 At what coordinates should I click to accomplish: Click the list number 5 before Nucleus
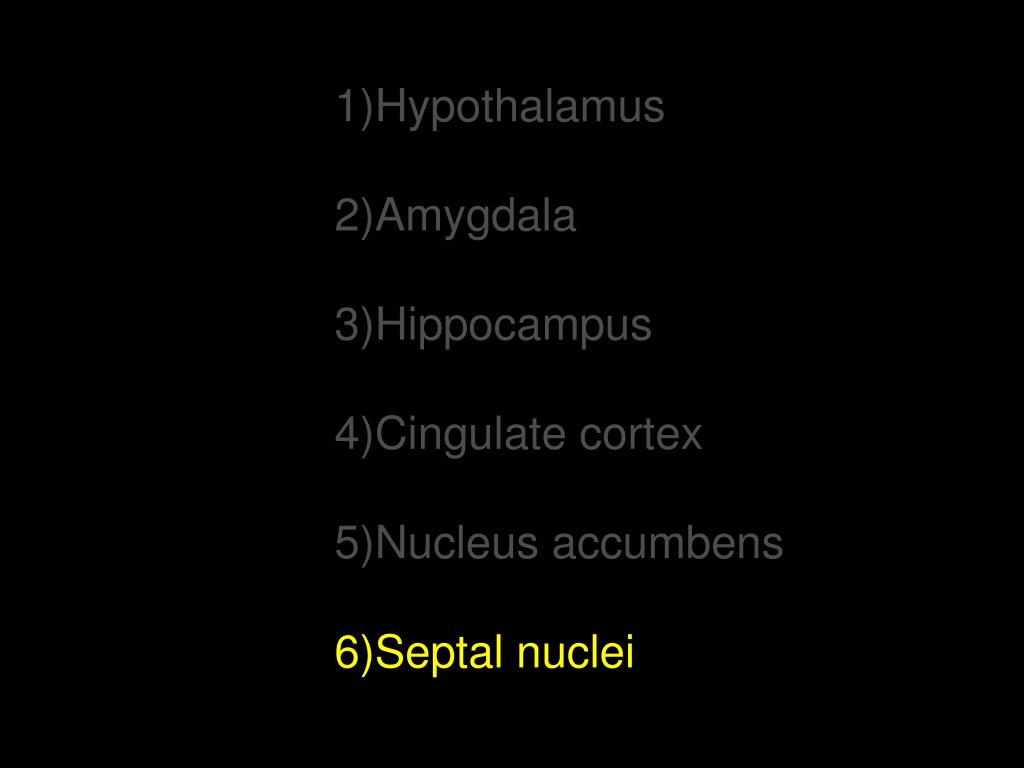pyautogui.click(x=347, y=542)
